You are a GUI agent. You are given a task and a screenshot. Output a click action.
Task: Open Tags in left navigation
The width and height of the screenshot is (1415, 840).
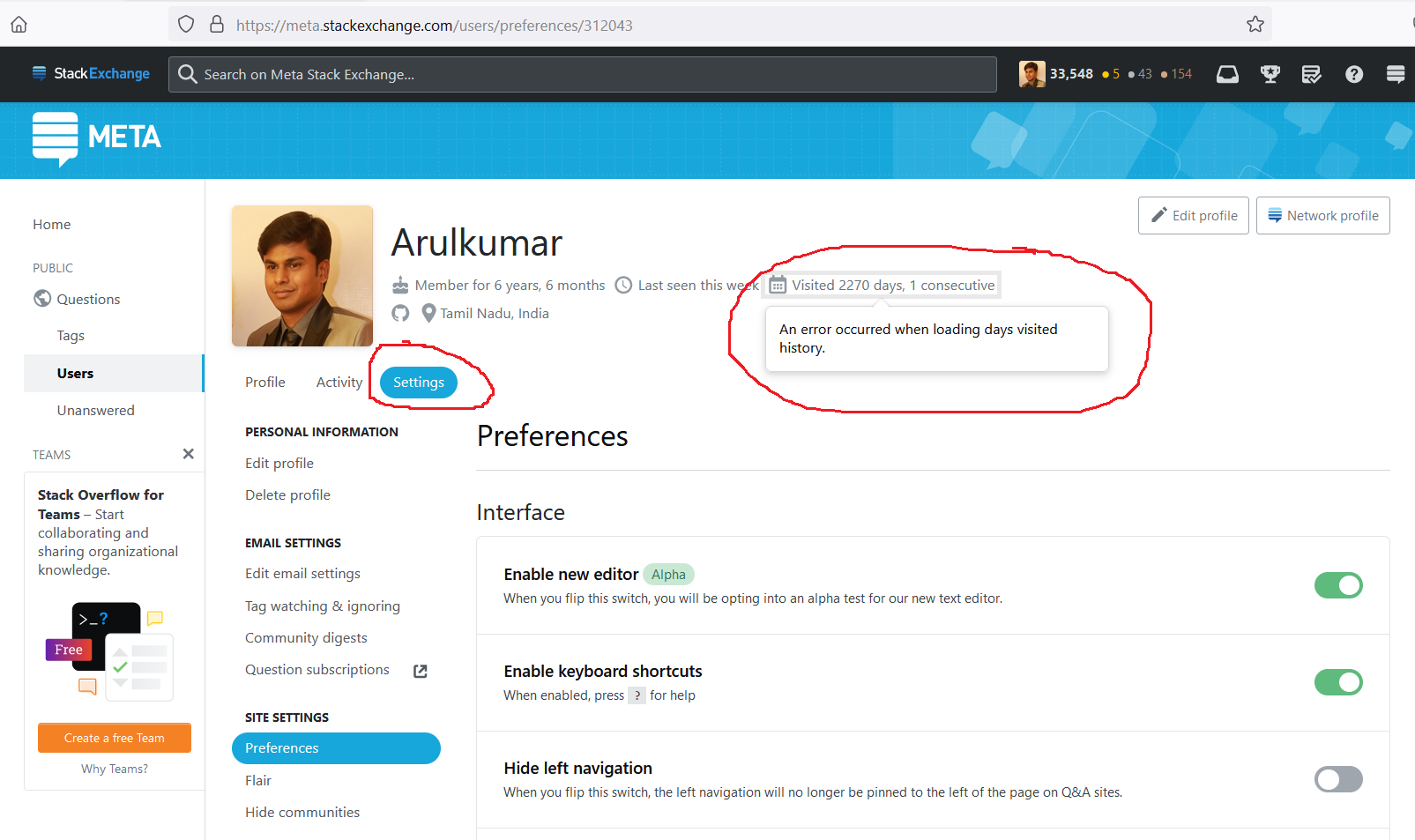(71, 335)
